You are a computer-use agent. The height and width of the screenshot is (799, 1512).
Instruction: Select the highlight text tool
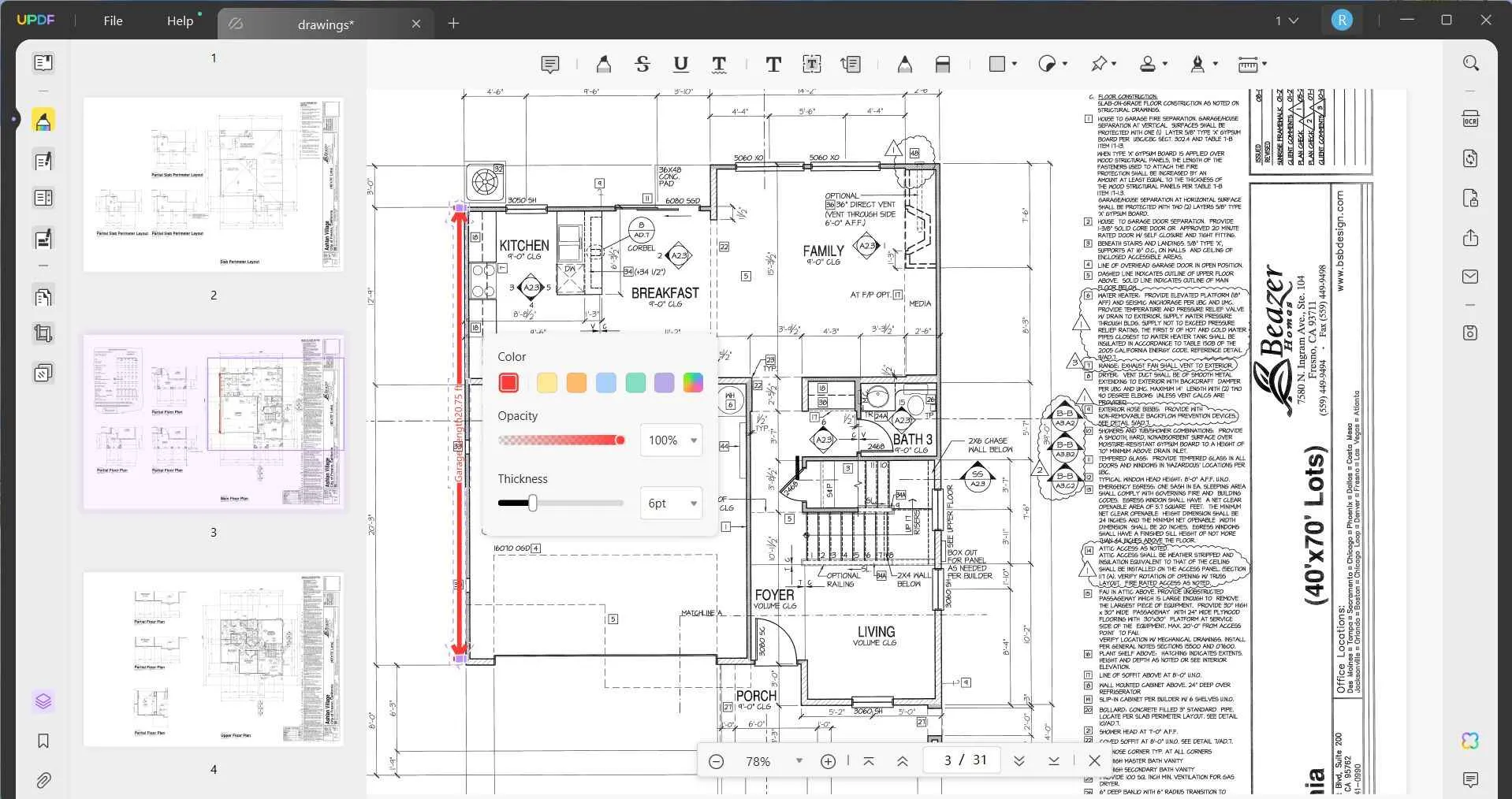click(x=604, y=65)
